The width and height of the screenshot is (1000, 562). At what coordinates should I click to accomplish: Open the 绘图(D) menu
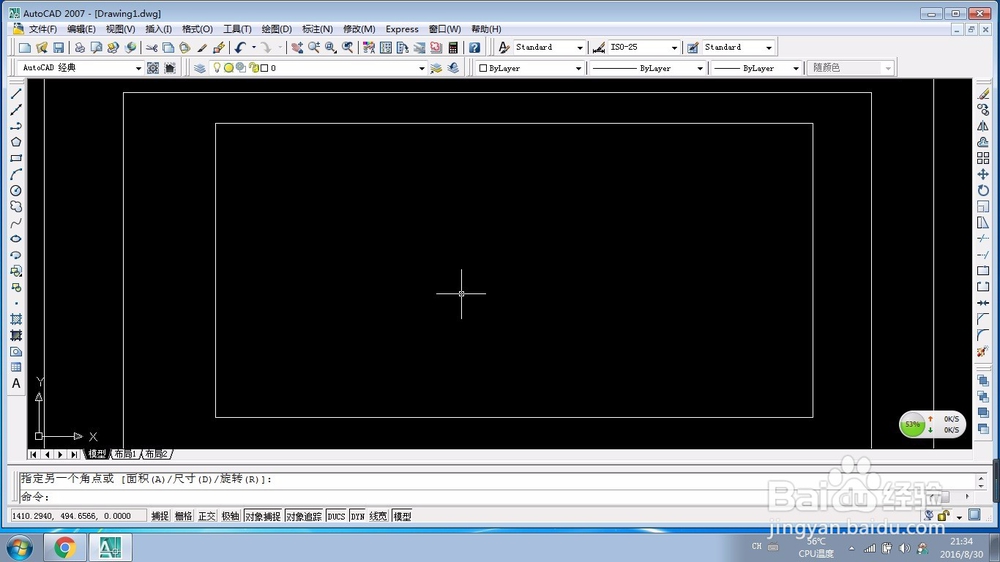[277, 29]
